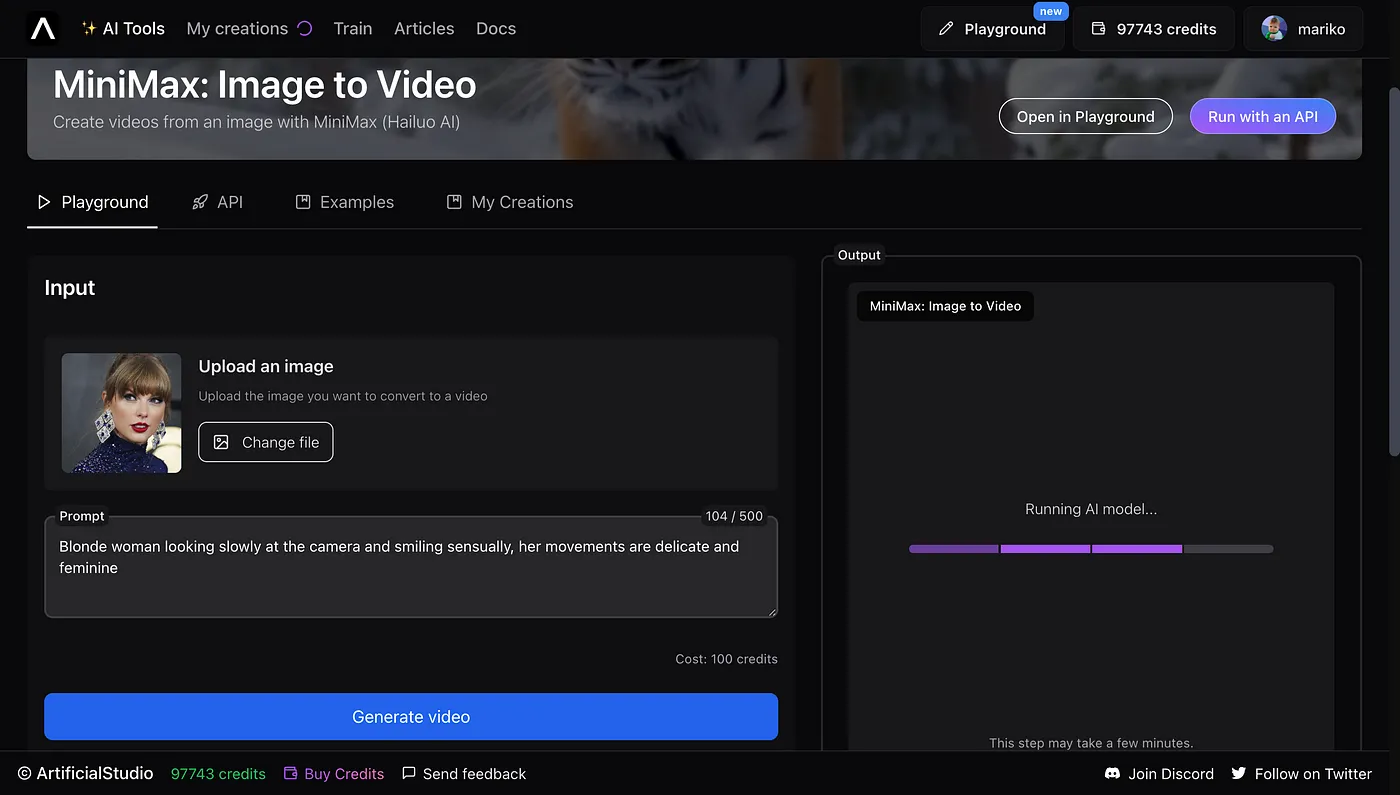Click the loading spinner beside My creations
The image size is (1400, 795).
pos(305,28)
